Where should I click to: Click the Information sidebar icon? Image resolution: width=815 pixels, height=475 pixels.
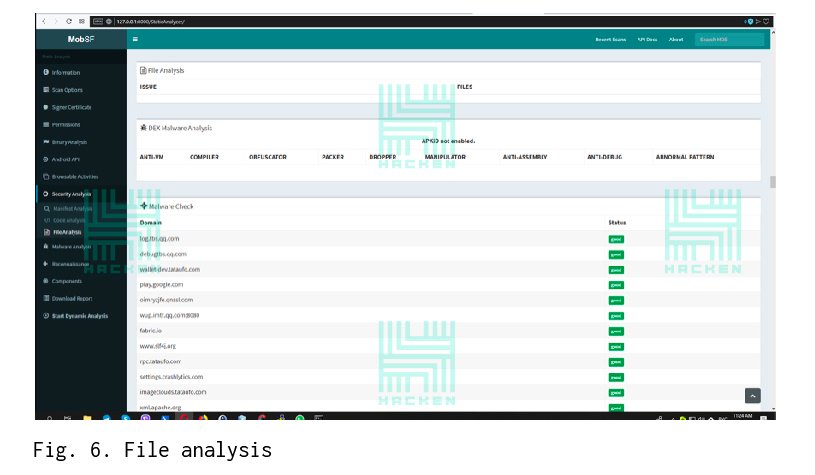tap(46, 72)
